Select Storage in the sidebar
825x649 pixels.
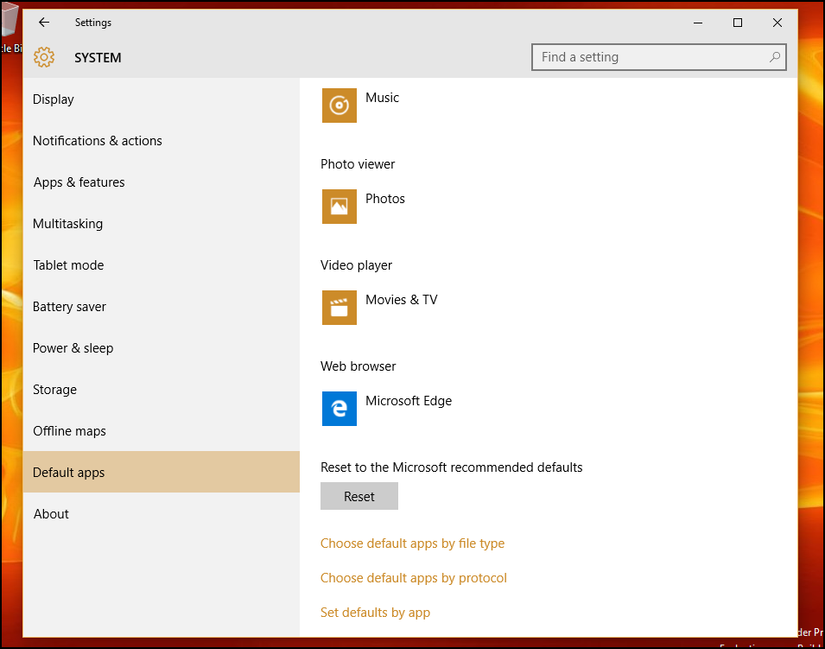click(x=55, y=390)
